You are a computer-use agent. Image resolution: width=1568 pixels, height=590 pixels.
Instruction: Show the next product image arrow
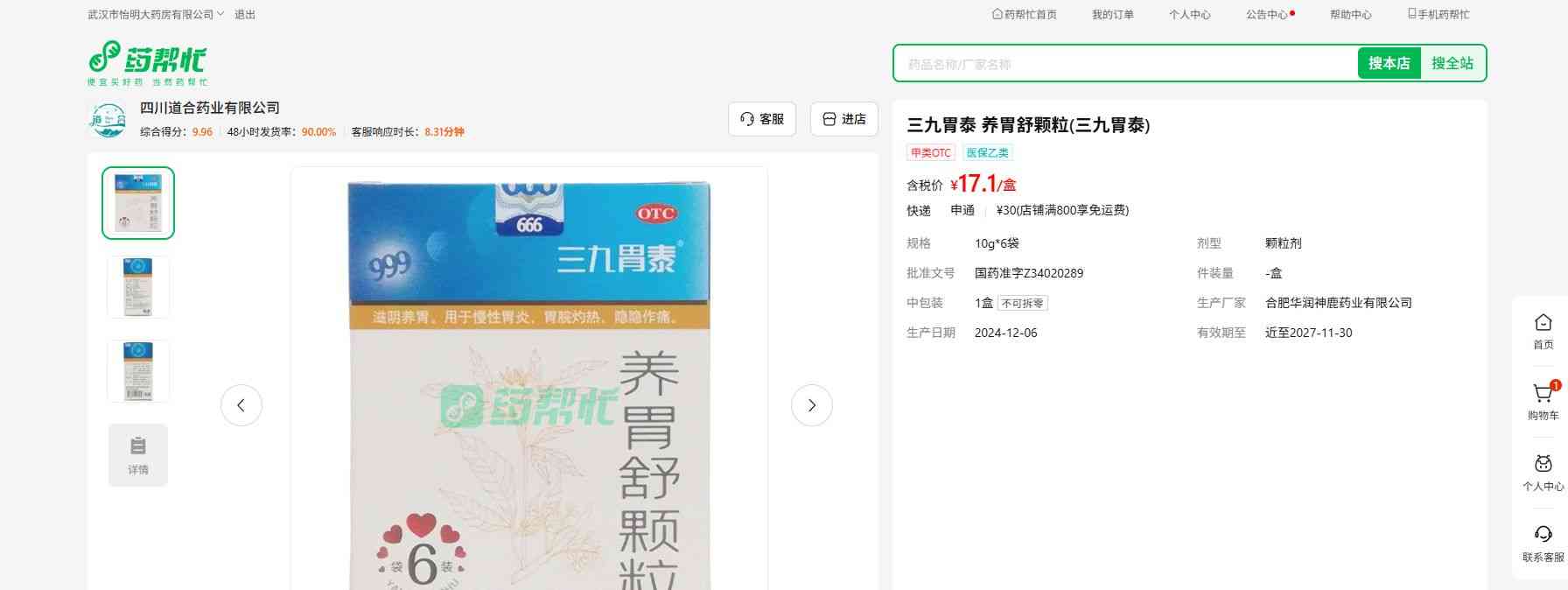(x=811, y=405)
